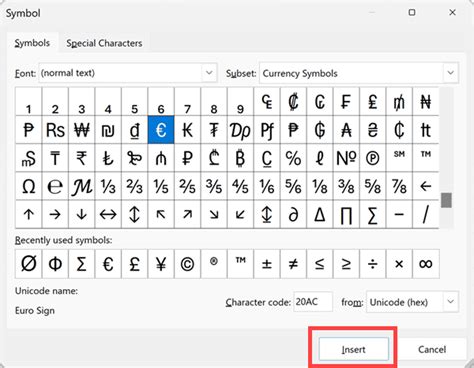Choose the Phi Φ recently used symbol

[x=55, y=264]
